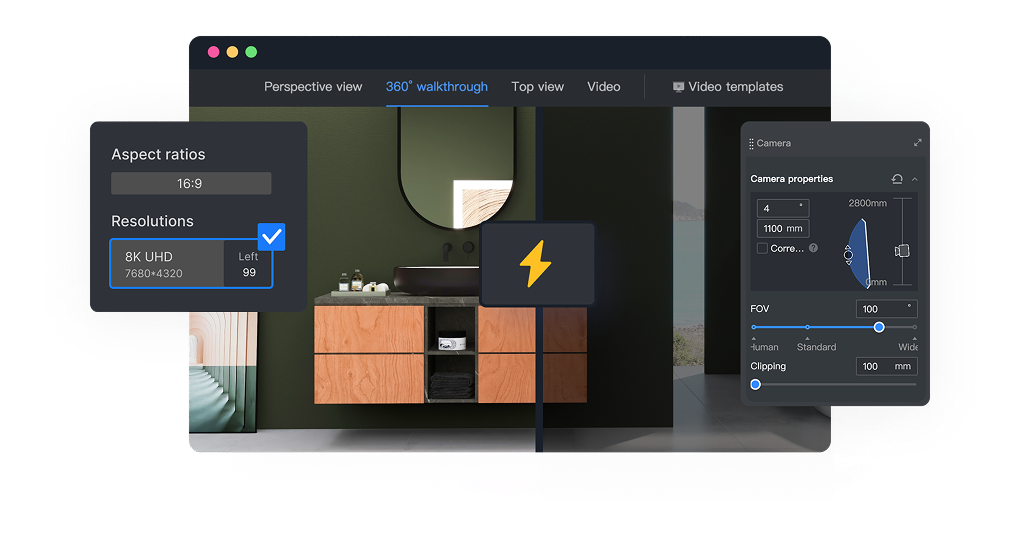
Task: Toggle the blue checkmark on 8K UHD
Action: pos(271,237)
